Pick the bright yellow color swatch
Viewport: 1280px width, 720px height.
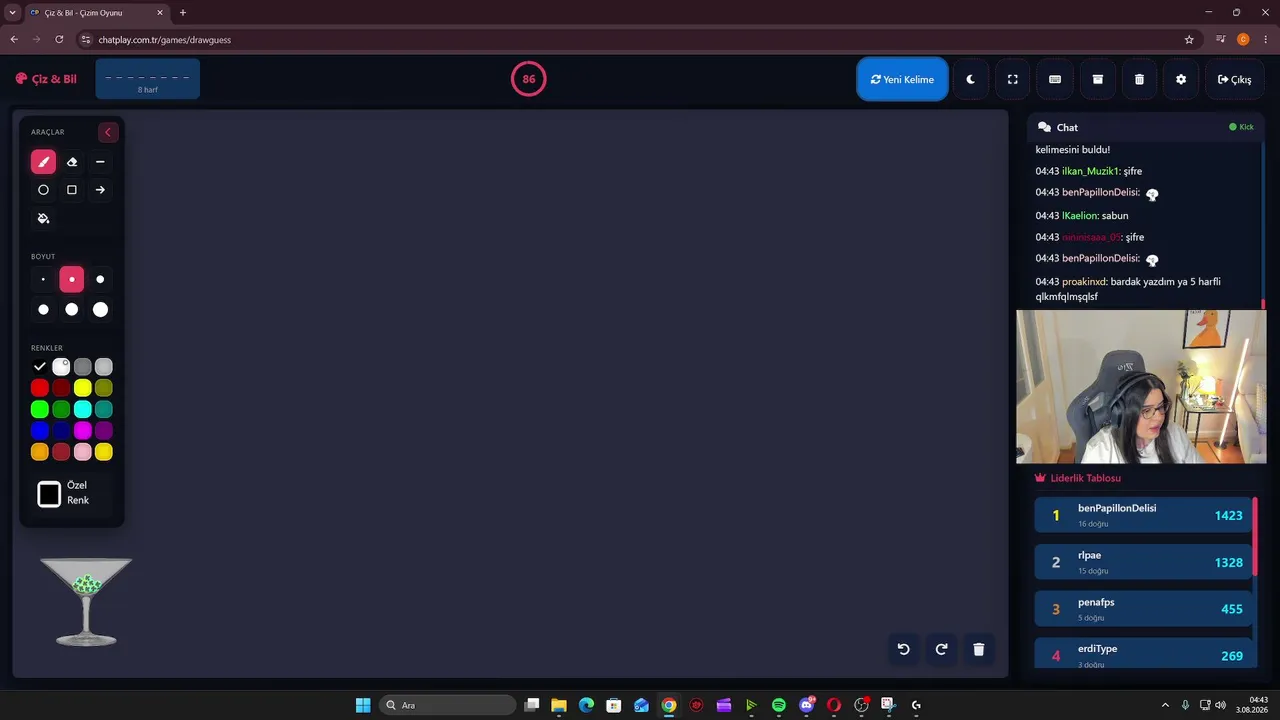83,388
